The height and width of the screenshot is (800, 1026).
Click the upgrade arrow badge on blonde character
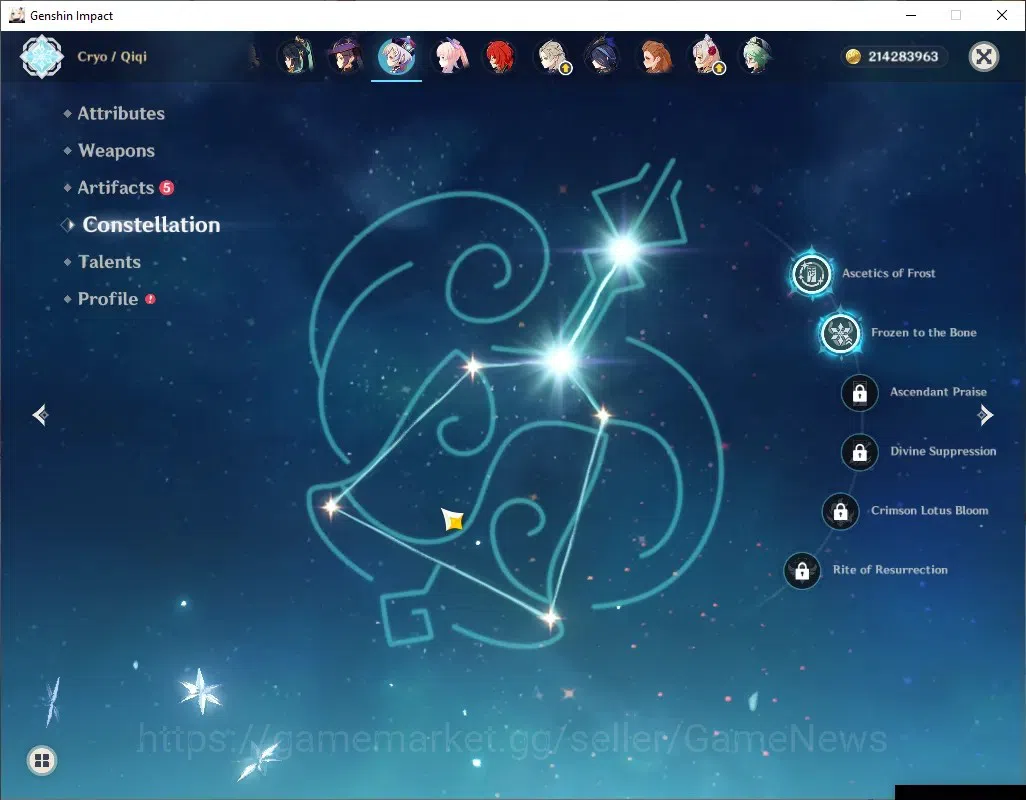[x=566, y=68]
